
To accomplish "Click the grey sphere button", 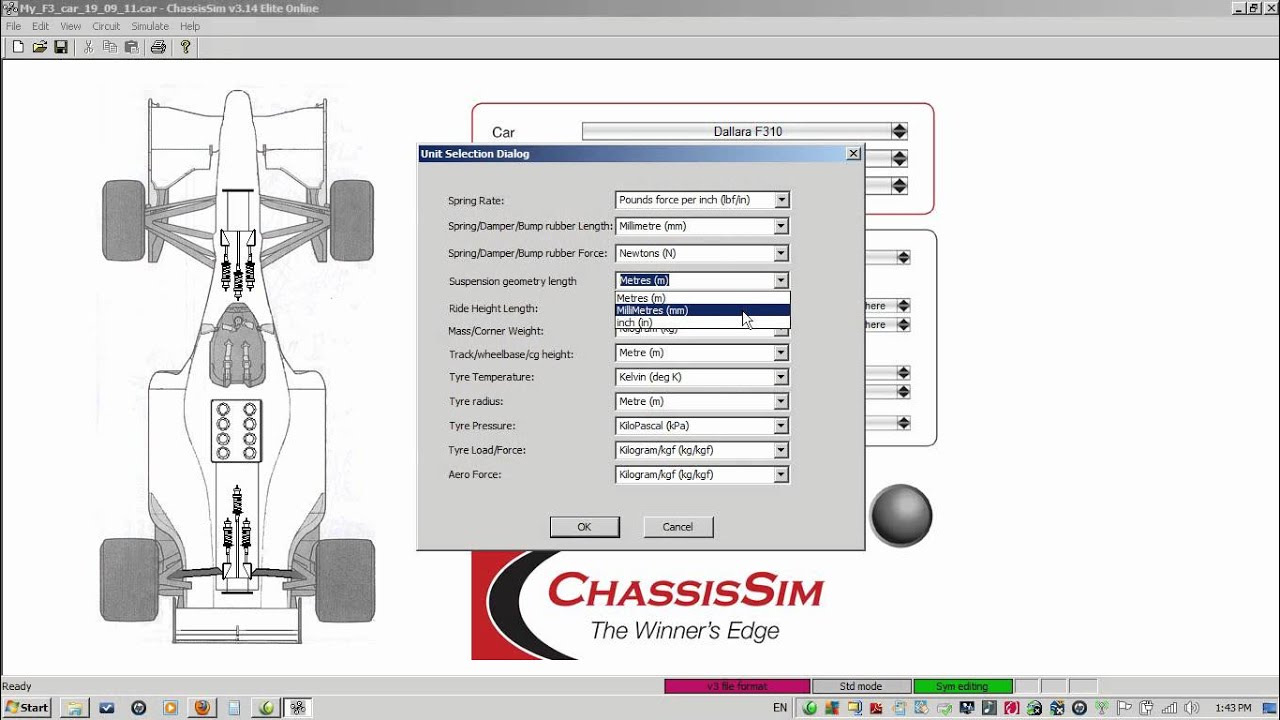I will pos(901,516).
